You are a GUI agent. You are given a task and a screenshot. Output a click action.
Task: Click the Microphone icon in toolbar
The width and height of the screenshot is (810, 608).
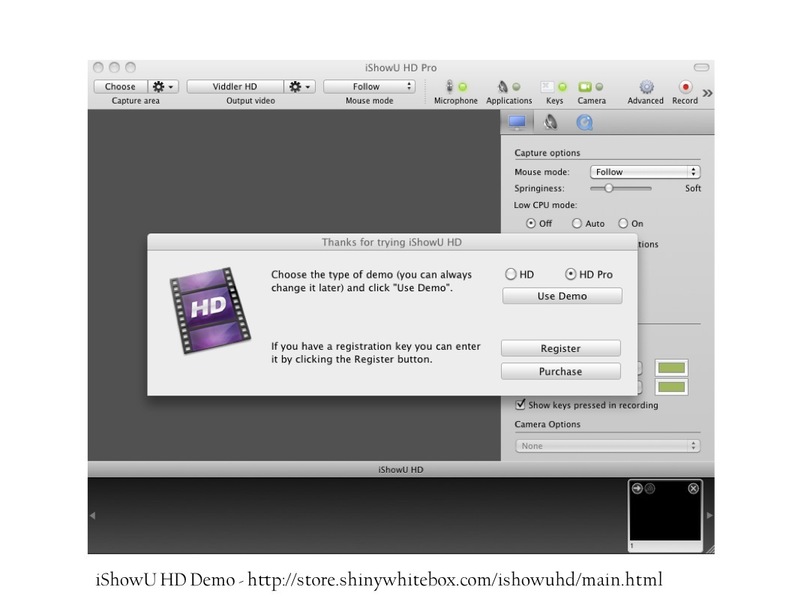455,87
